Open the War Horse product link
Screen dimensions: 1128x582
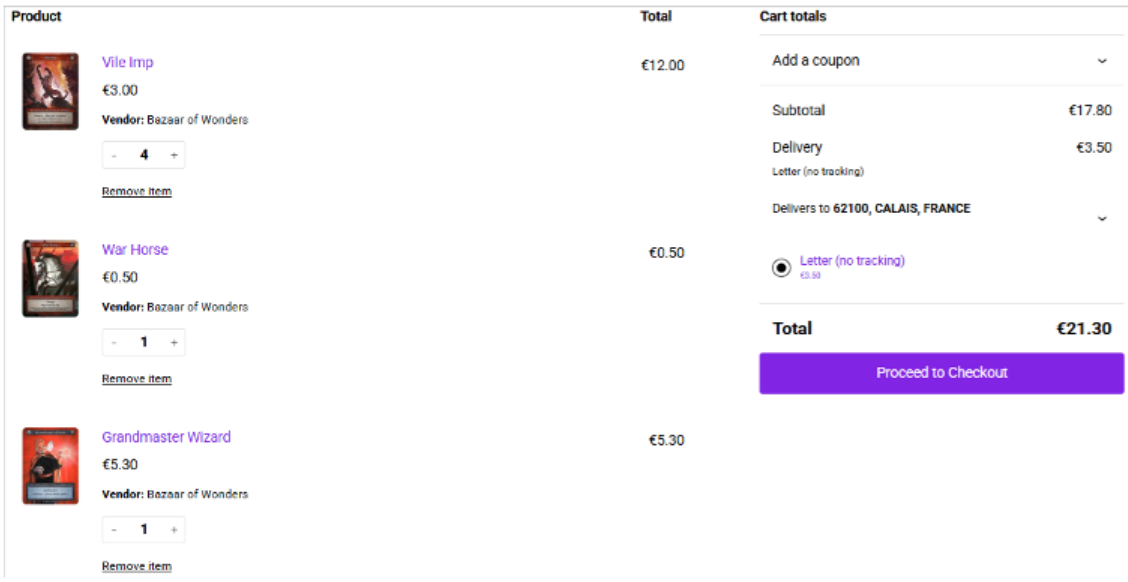135,249
